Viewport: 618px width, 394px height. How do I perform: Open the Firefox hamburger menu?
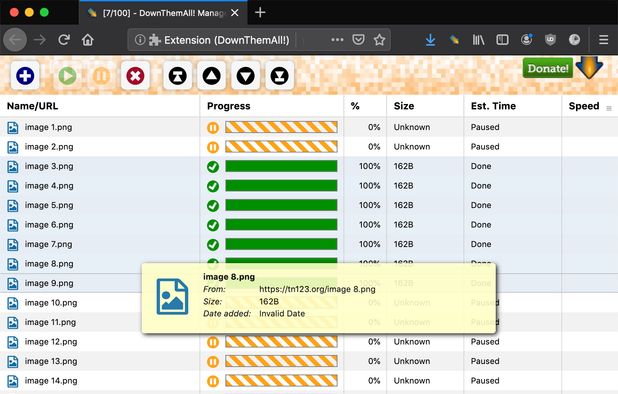click(x=603, y=40)
